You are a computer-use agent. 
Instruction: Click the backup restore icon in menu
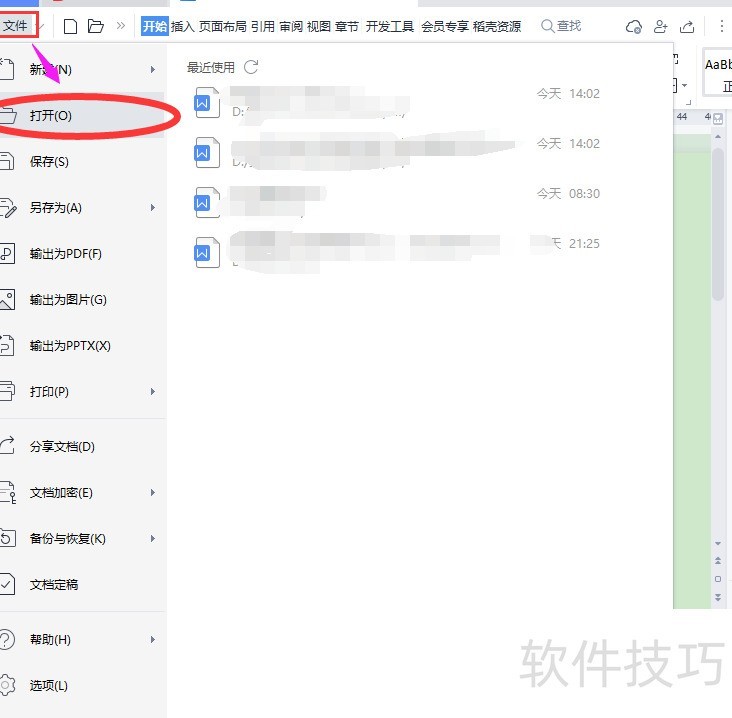[7, 538]
